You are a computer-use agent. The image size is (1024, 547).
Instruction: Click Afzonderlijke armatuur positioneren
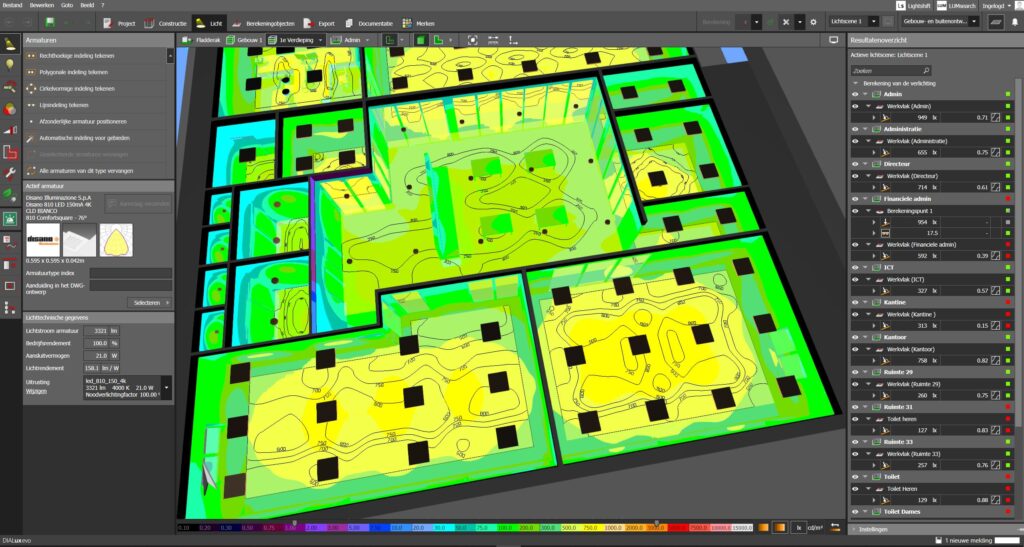[82, 122]
